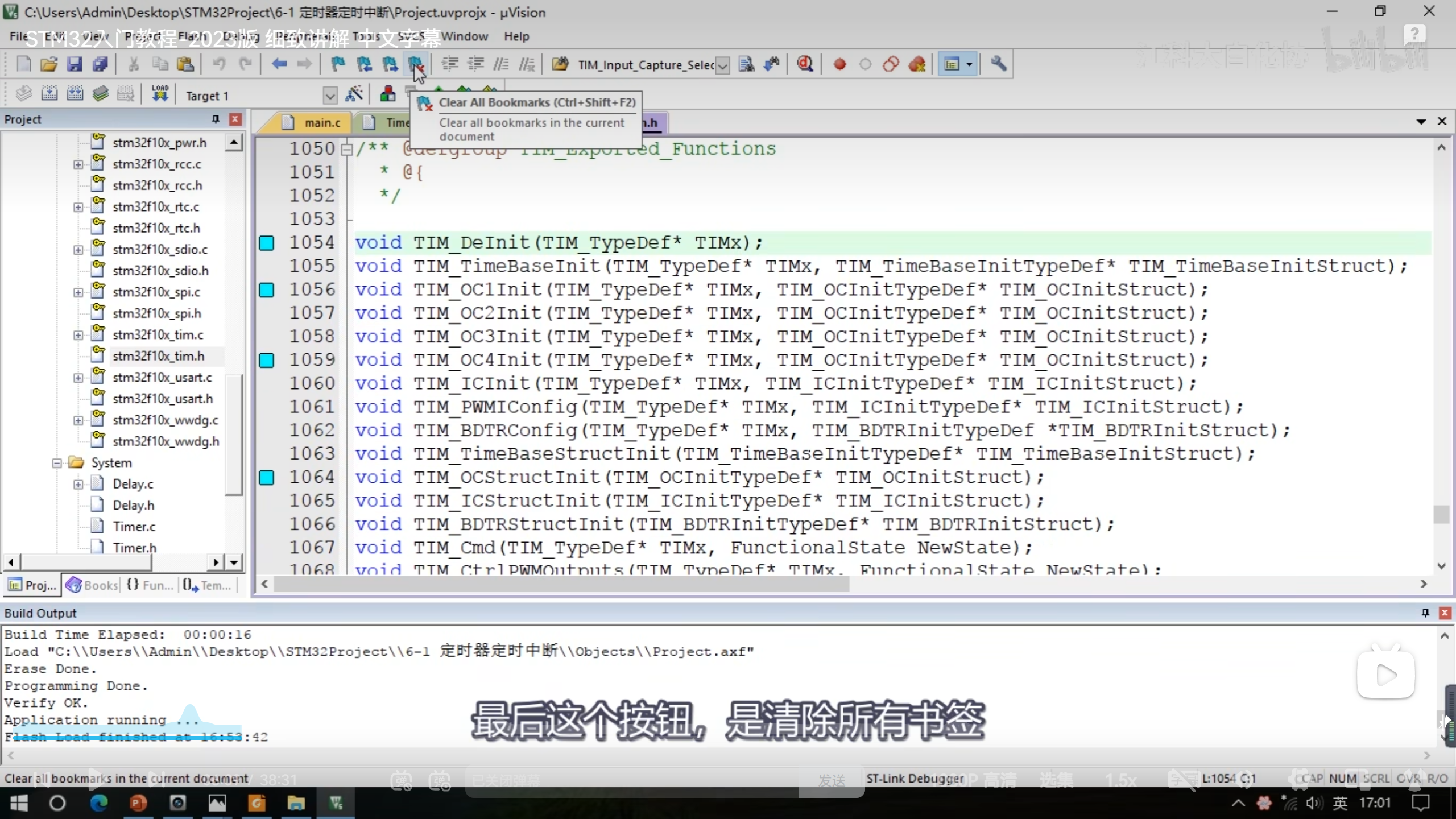This screenshot has height=819, width=1456.
Task: Toggle the bookmark marker on line 1059
Action: tap(266, 360)
